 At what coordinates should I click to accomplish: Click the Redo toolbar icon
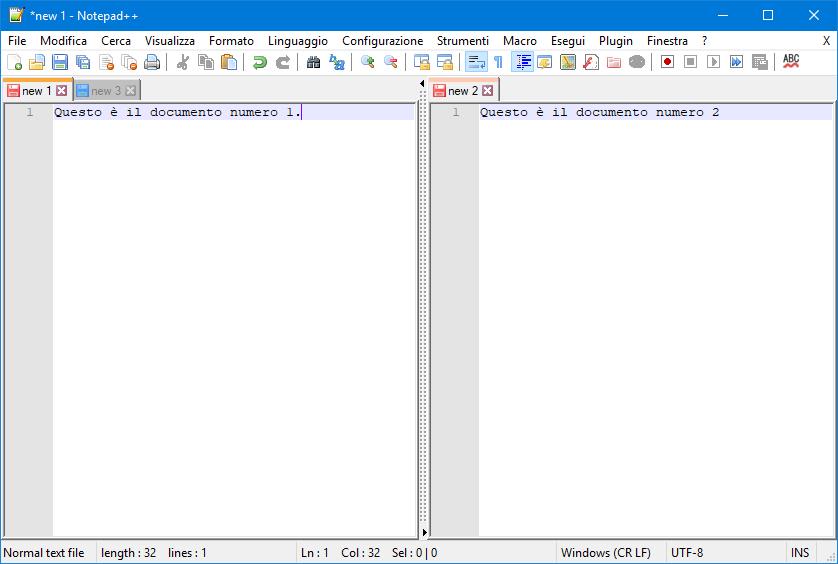click(x=283, y=62)
